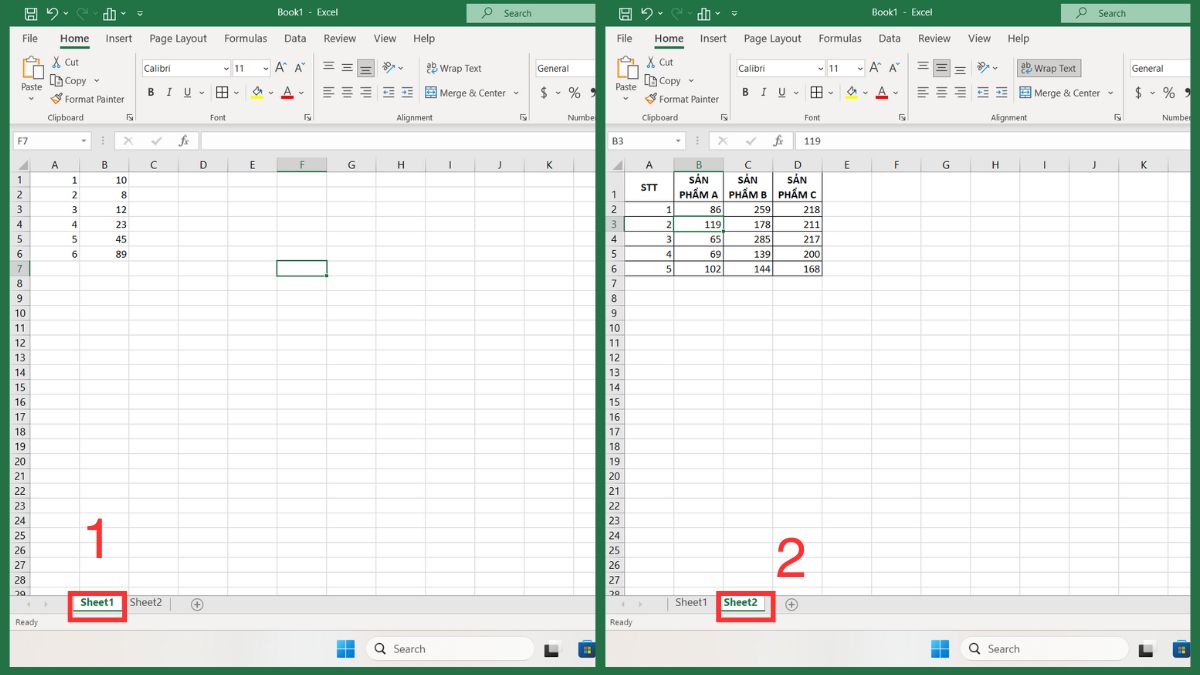Click the Cut scissors icon in Sheet1 window
The image size is (1200, 675).
(x=56, y=62)
